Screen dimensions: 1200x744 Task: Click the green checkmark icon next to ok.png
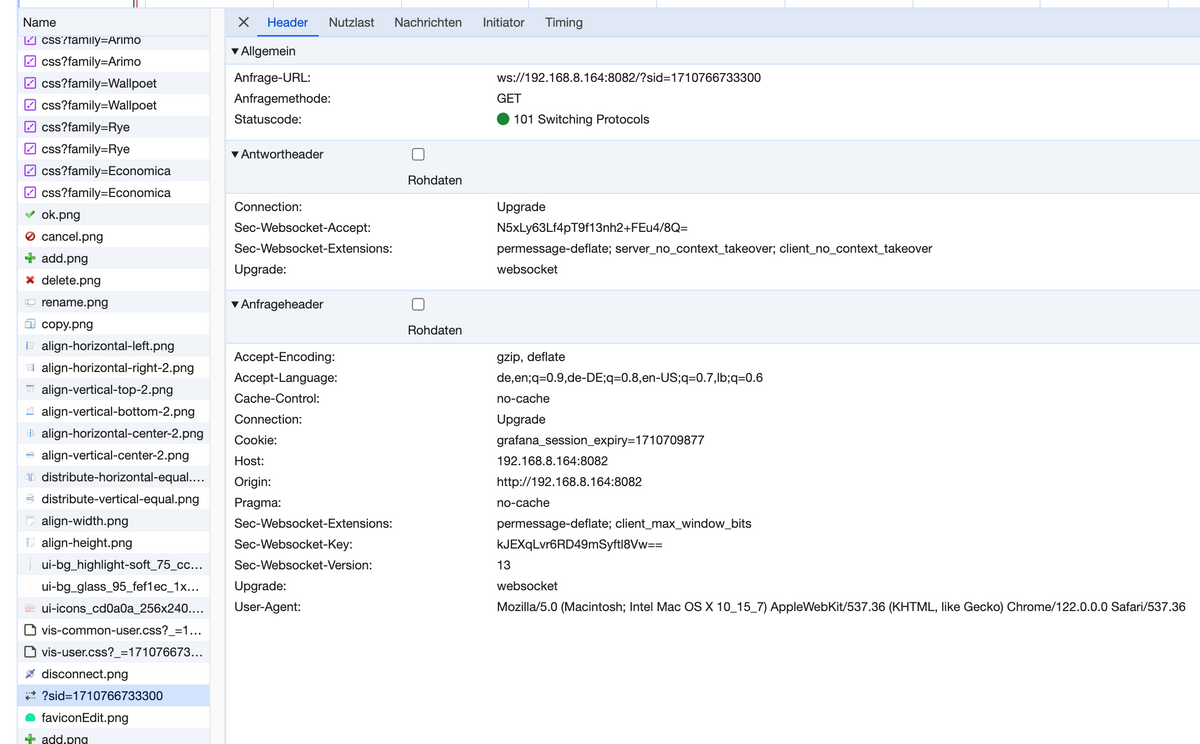(30, 215)
